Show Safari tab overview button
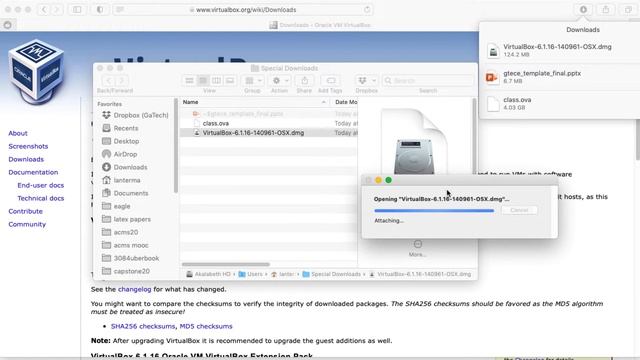The height and width of the screenshot is (360, 640). [x=628, y=9]
